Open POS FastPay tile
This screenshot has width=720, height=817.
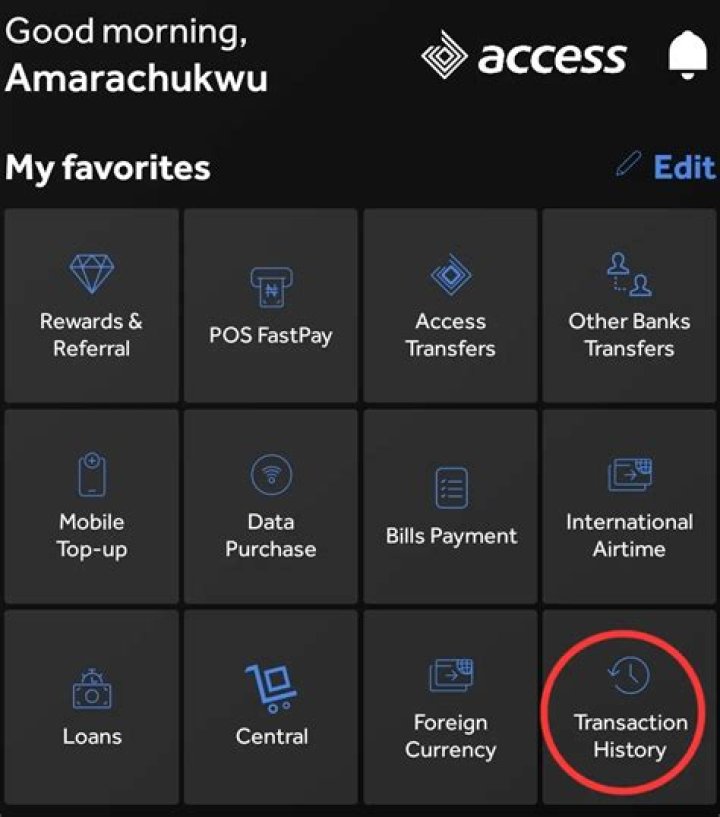[x=271, y=305]
